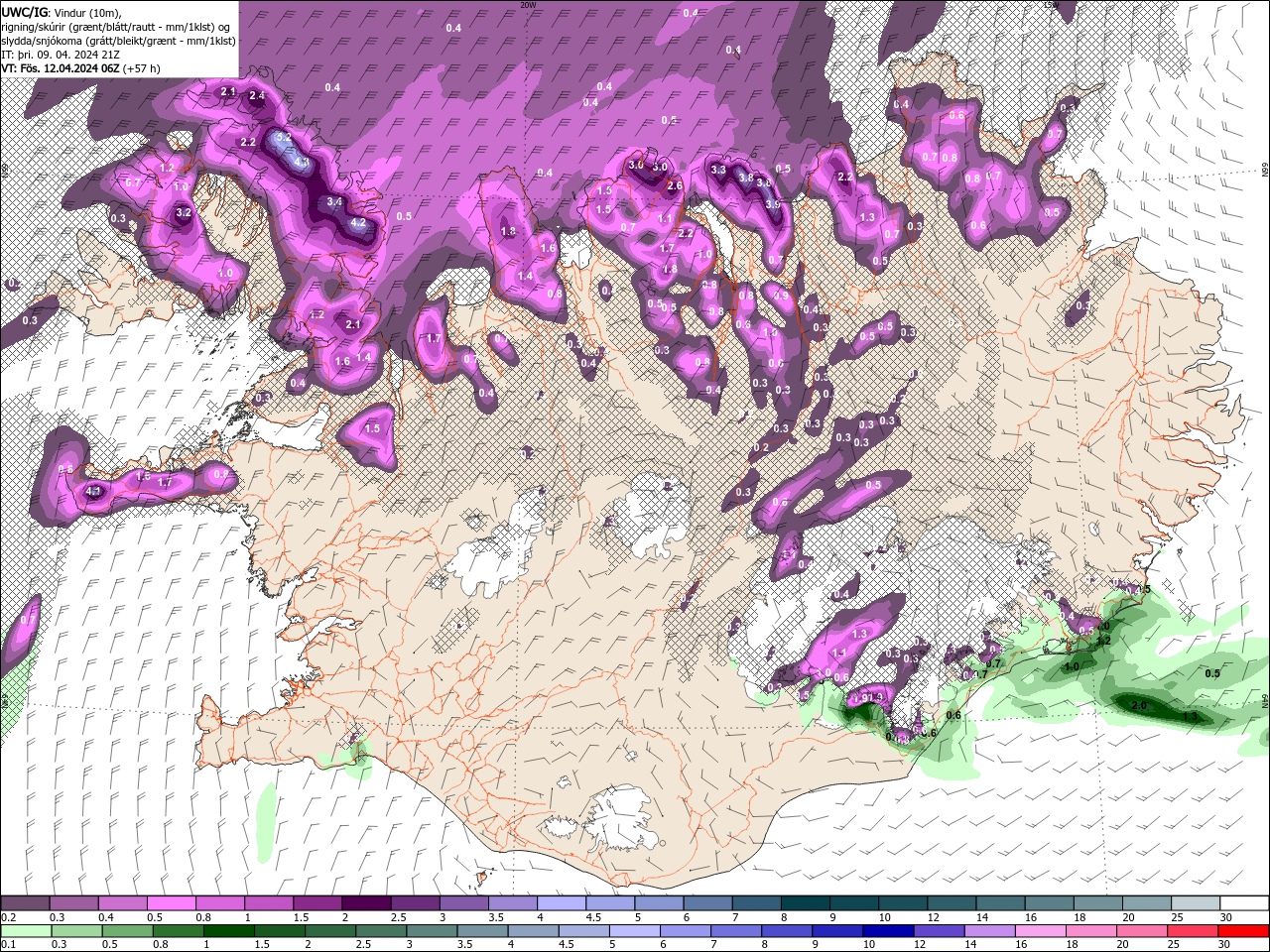The image size is (1270, 952).
Task: Click the snowfall legend swatch between 0.2 and 0.3
Action: coord(25,903)
